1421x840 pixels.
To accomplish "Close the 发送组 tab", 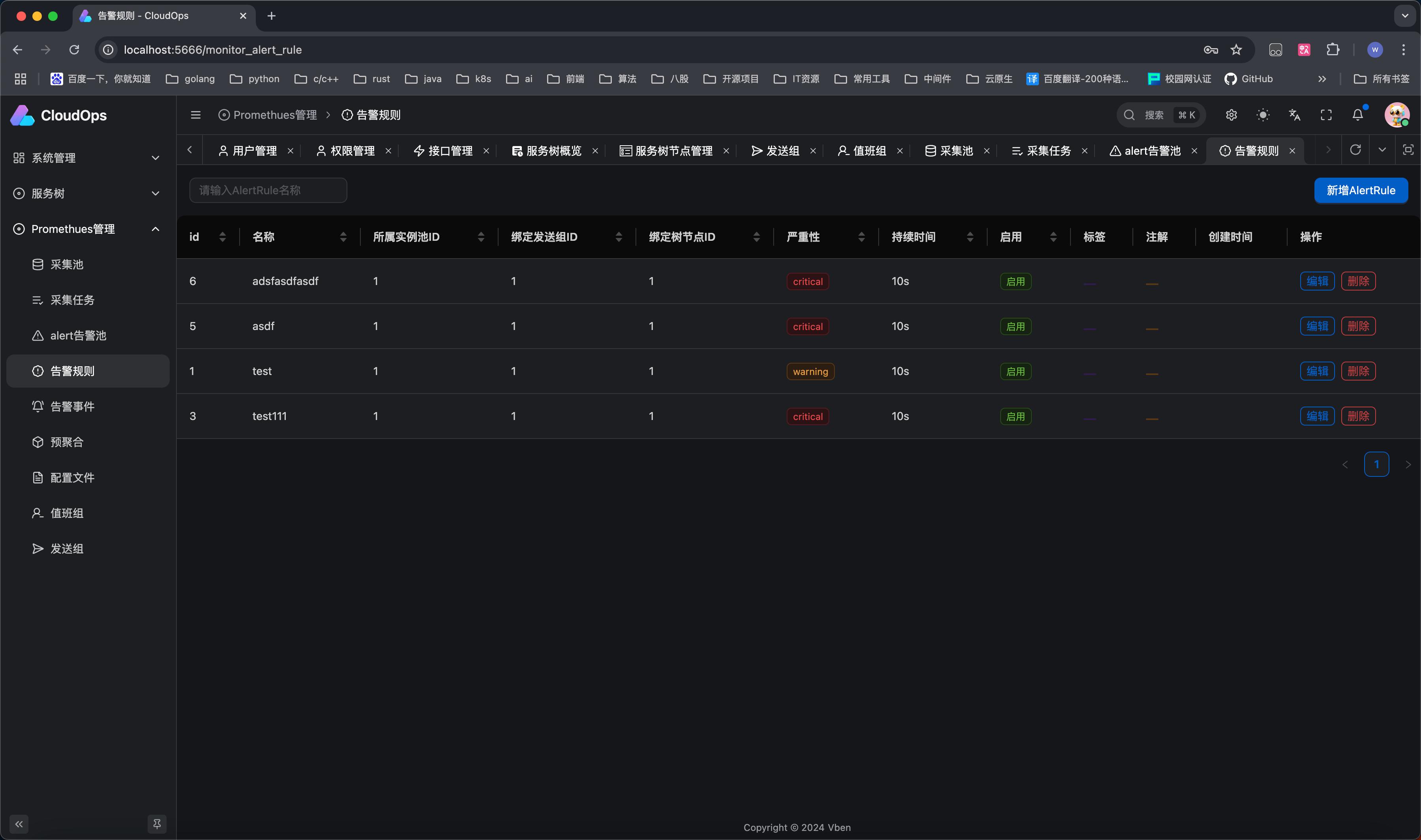I will pyautogui.click(x=813, y=151).
